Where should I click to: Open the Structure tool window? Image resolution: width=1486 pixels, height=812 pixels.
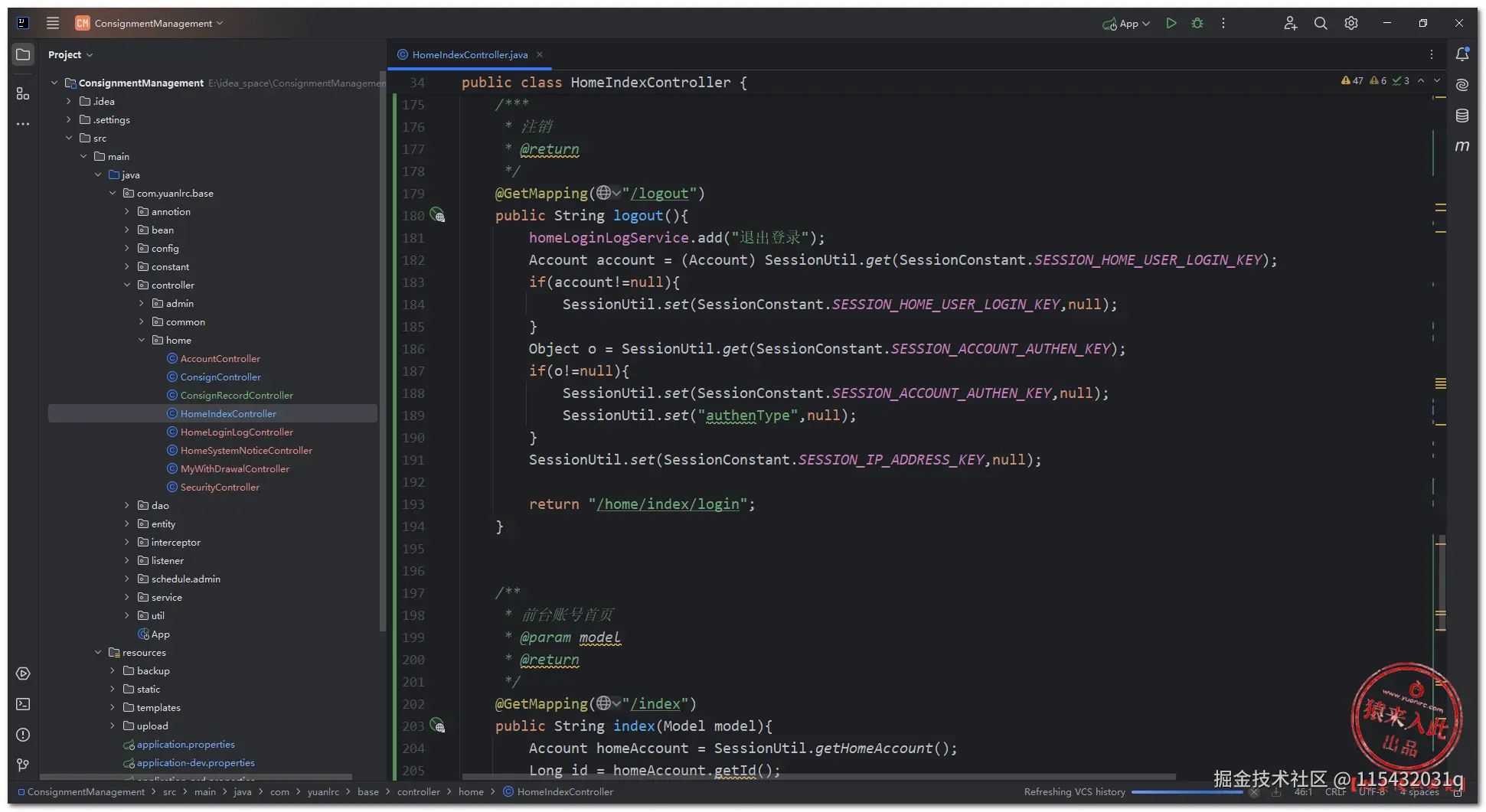[x=23, y=93]
